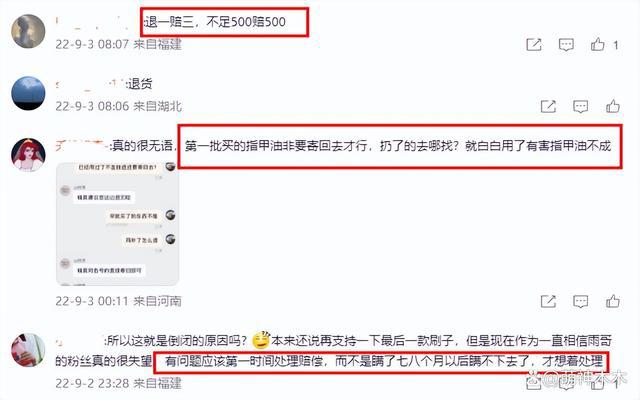
Task: Forward the Henan comment posted at 00:11
Action: tap(548, 302)
